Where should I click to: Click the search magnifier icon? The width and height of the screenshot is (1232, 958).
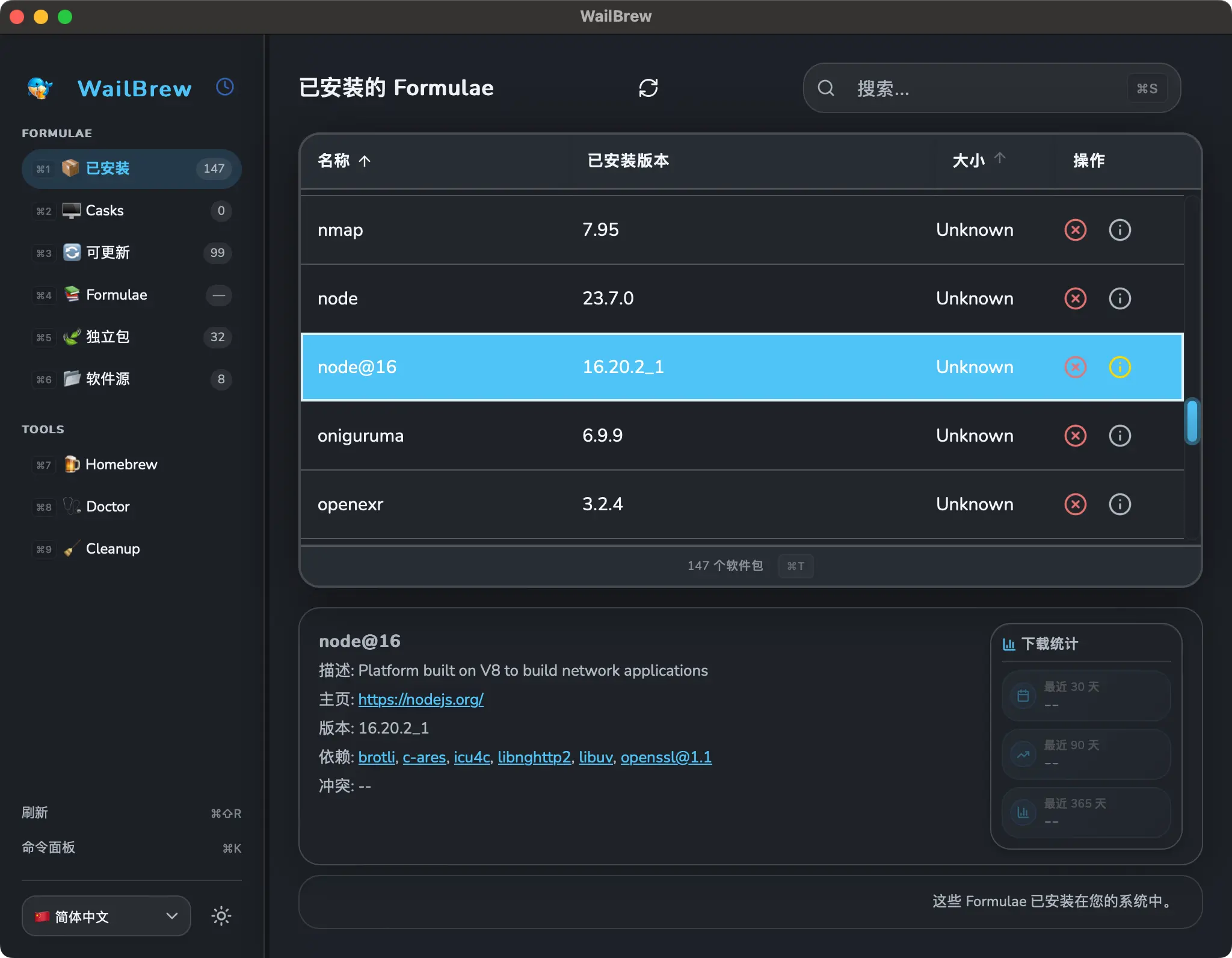coord(826,88)
